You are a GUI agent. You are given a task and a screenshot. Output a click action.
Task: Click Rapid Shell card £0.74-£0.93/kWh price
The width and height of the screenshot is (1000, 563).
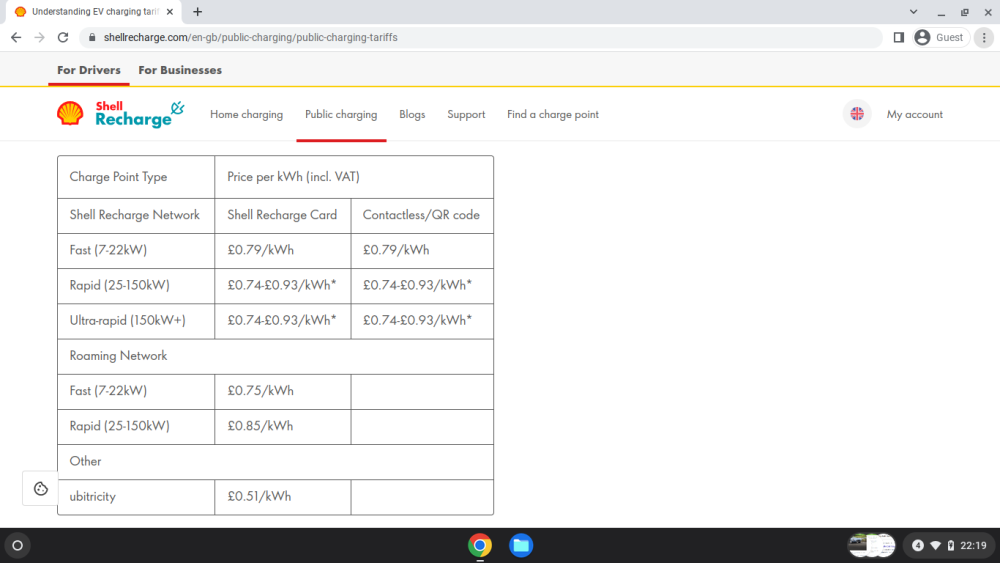[281, 285]
